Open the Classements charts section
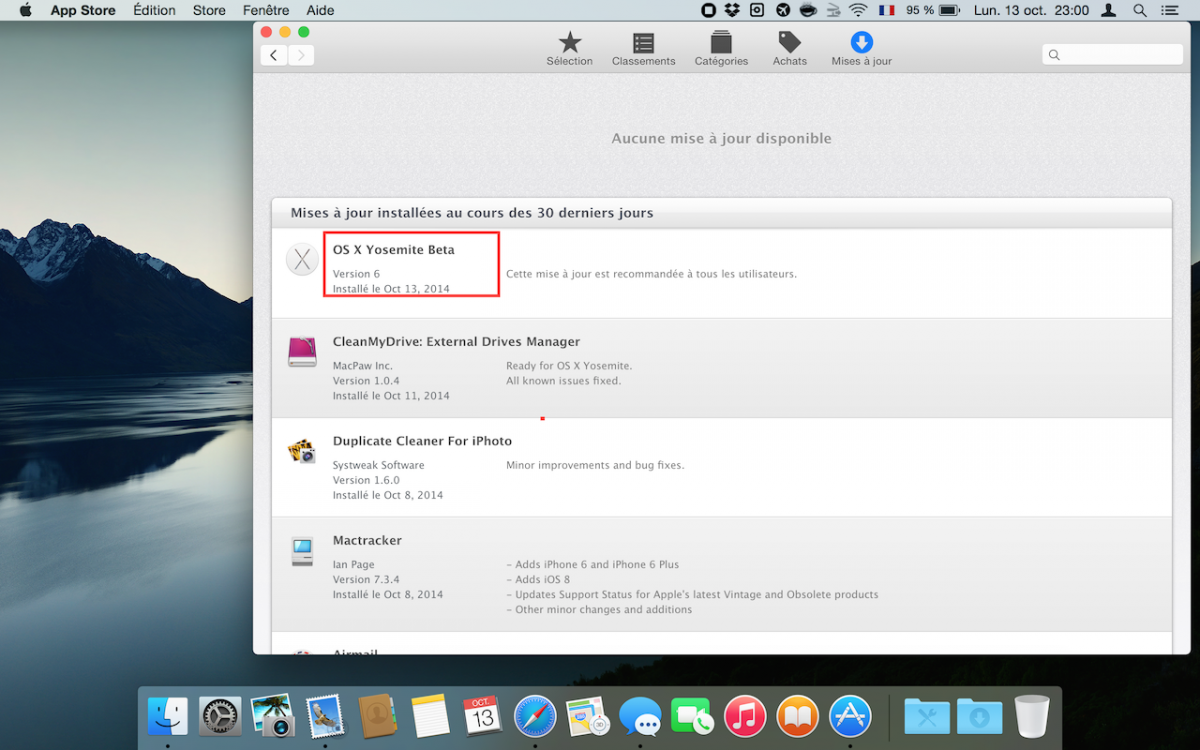Image resolution: width=1200 pixels, height=750 pixels. [643, 49]
